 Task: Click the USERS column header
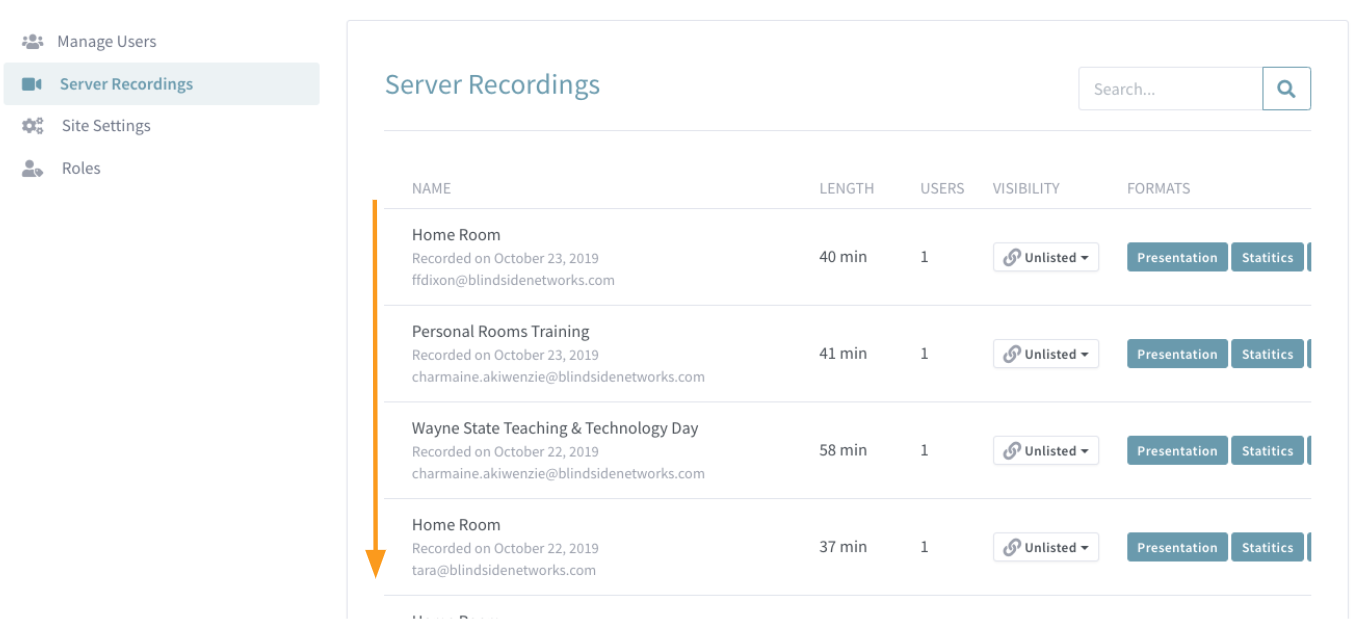[x=942, y=188]
